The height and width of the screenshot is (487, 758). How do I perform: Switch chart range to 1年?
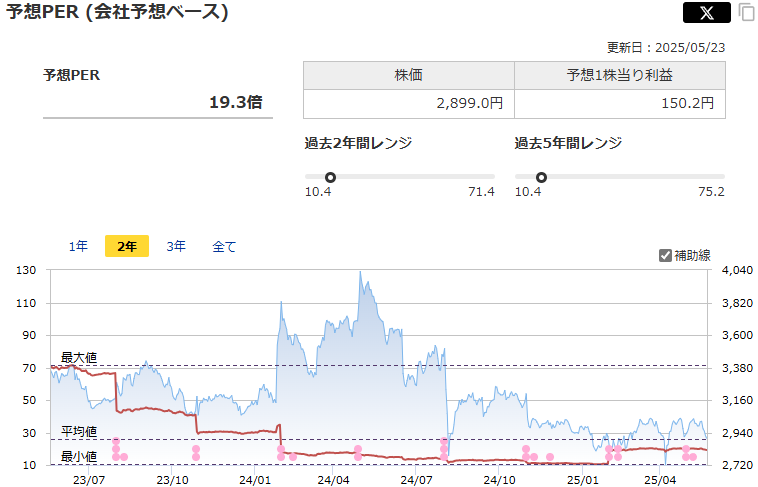pyautogui.click(x=78, y=246)
